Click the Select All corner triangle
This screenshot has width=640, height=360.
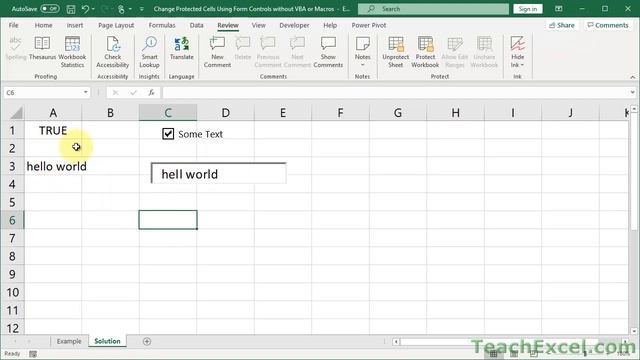pos(16,113)
